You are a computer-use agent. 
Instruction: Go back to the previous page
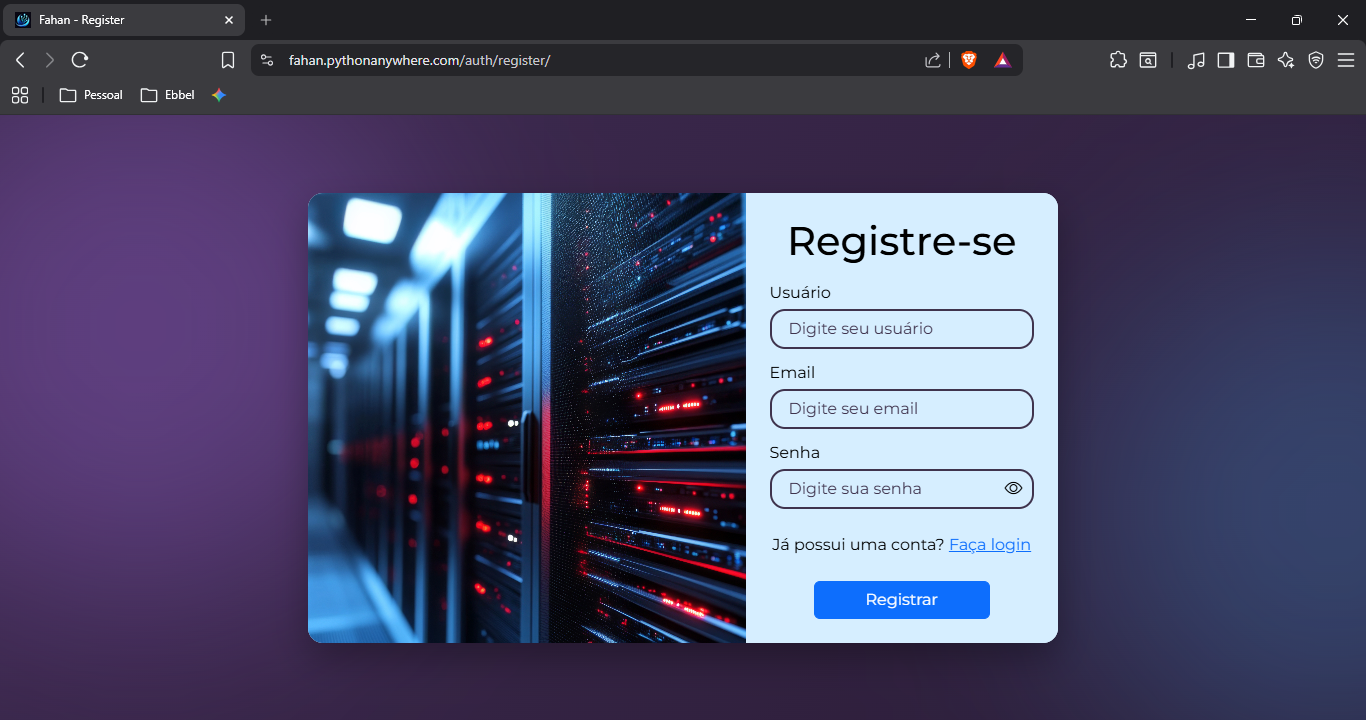20,60
